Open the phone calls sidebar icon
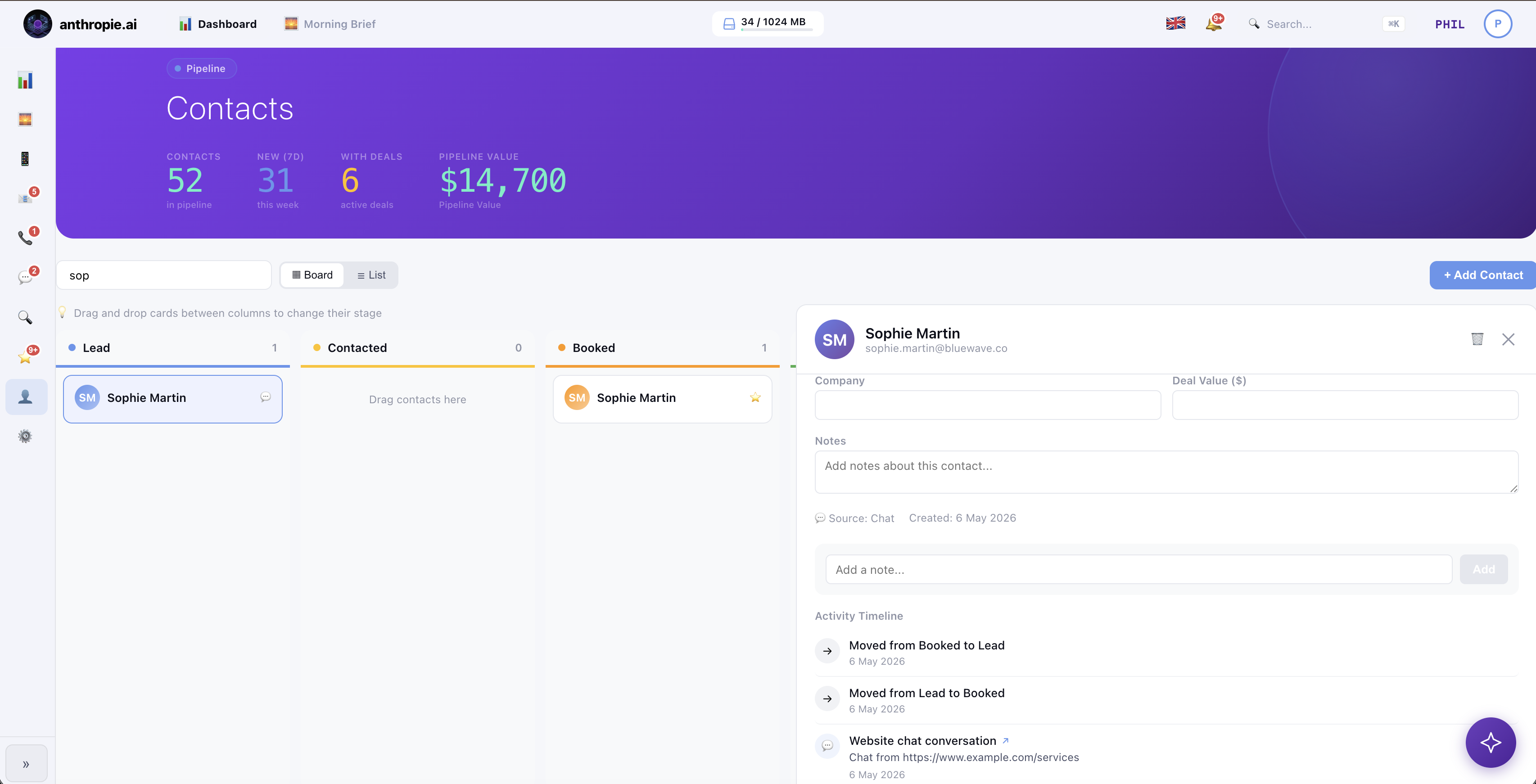This screenshot has height=784, width=1536. point(25,237)
